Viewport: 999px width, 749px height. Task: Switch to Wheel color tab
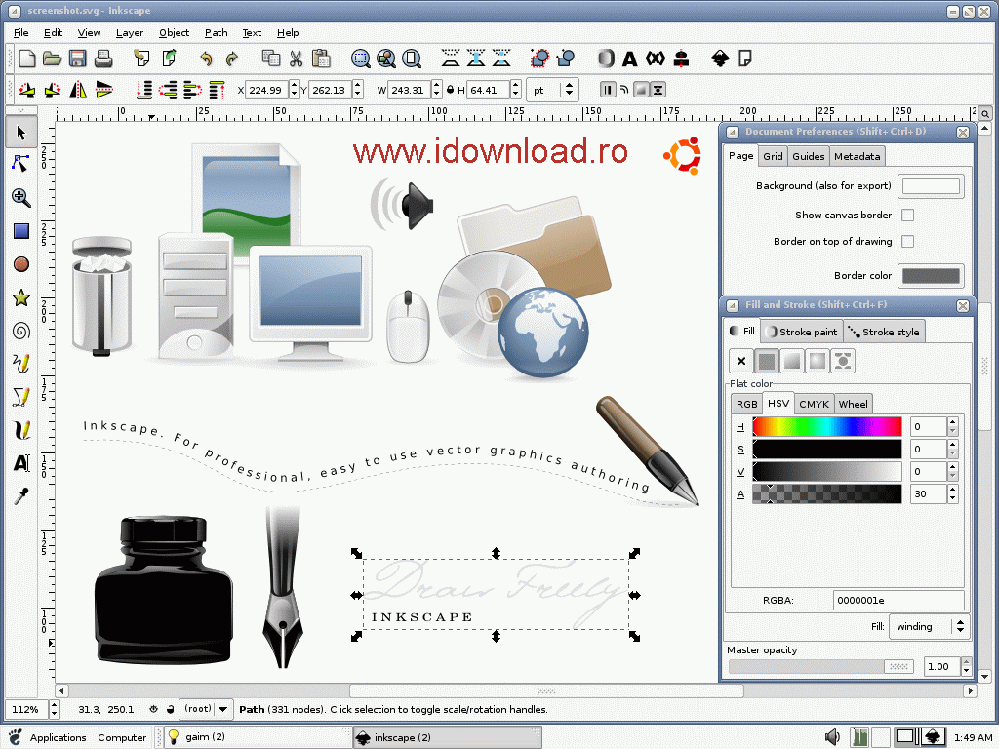[853, 404]
